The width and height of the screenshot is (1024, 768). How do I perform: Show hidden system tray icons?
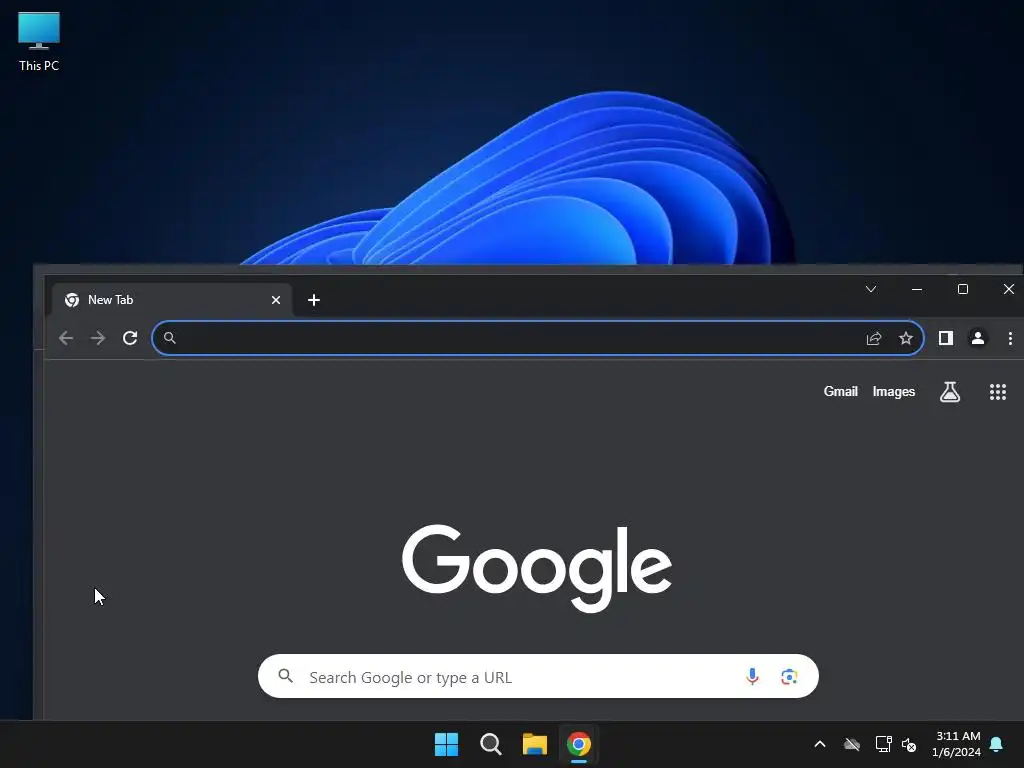pyautogui.click(x=820, y=744)
